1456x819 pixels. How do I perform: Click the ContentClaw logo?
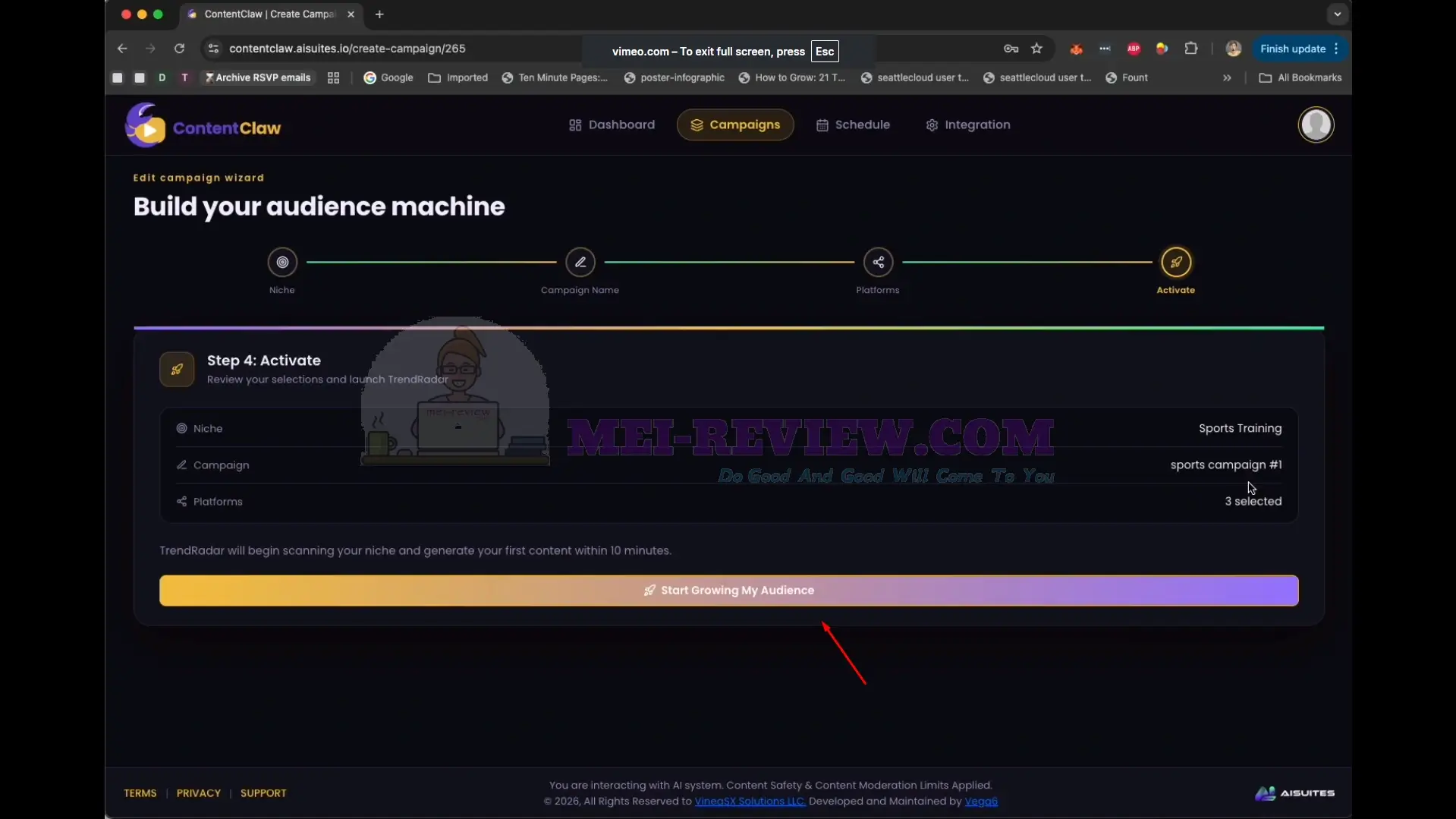click(203, 126)
